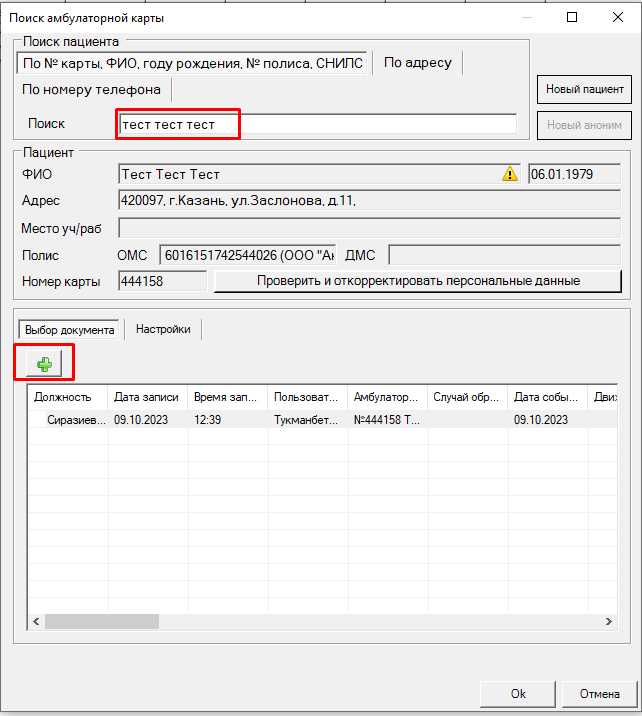Click the horizontal scrollbar right arrow
The width and height of the screenshot is (642, 716).
(x=609, y=621)
